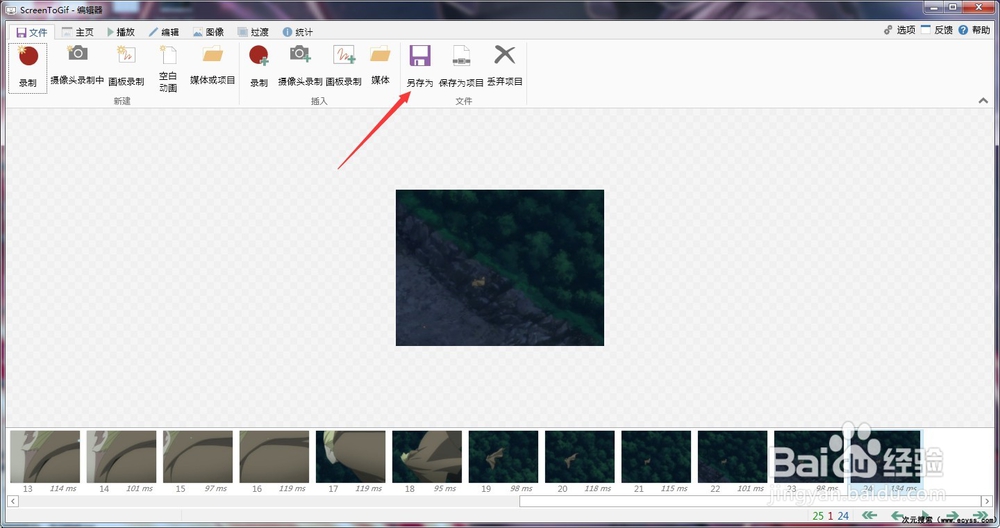Select frame 15 thumbnail
This screenshot has height=528, width=1000.
198,457
